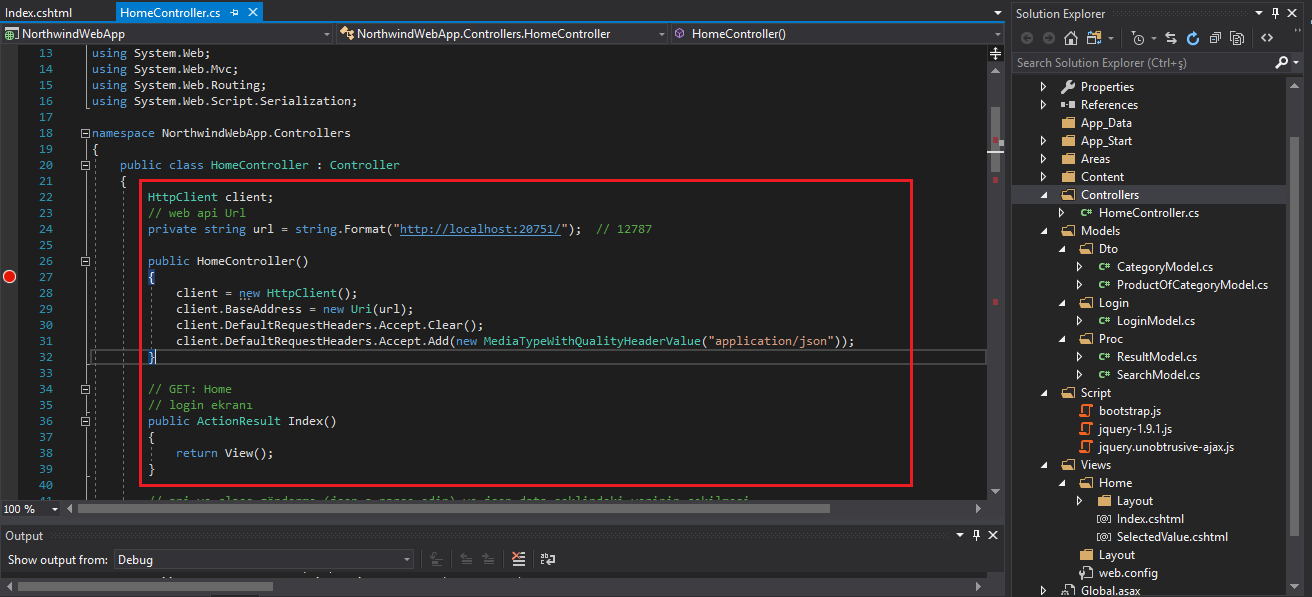
Task: Click the Clear All icon in Output panel
Action: tap(518, 559)
